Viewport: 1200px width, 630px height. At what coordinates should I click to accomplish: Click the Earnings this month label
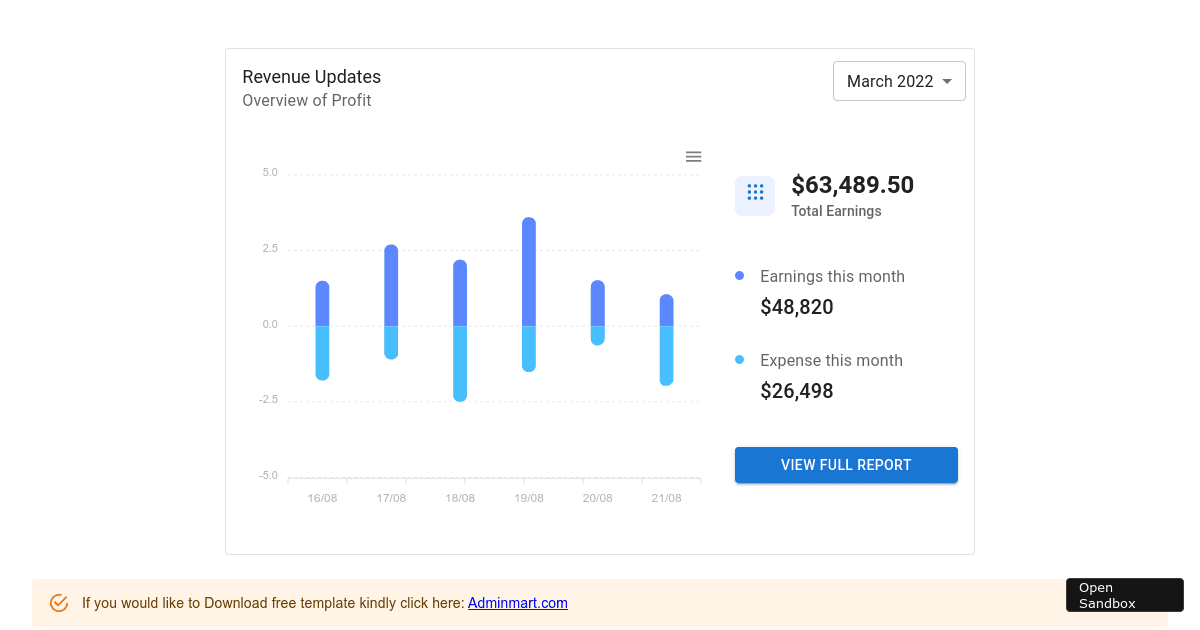pyautogui.click(x=832, y=276)
